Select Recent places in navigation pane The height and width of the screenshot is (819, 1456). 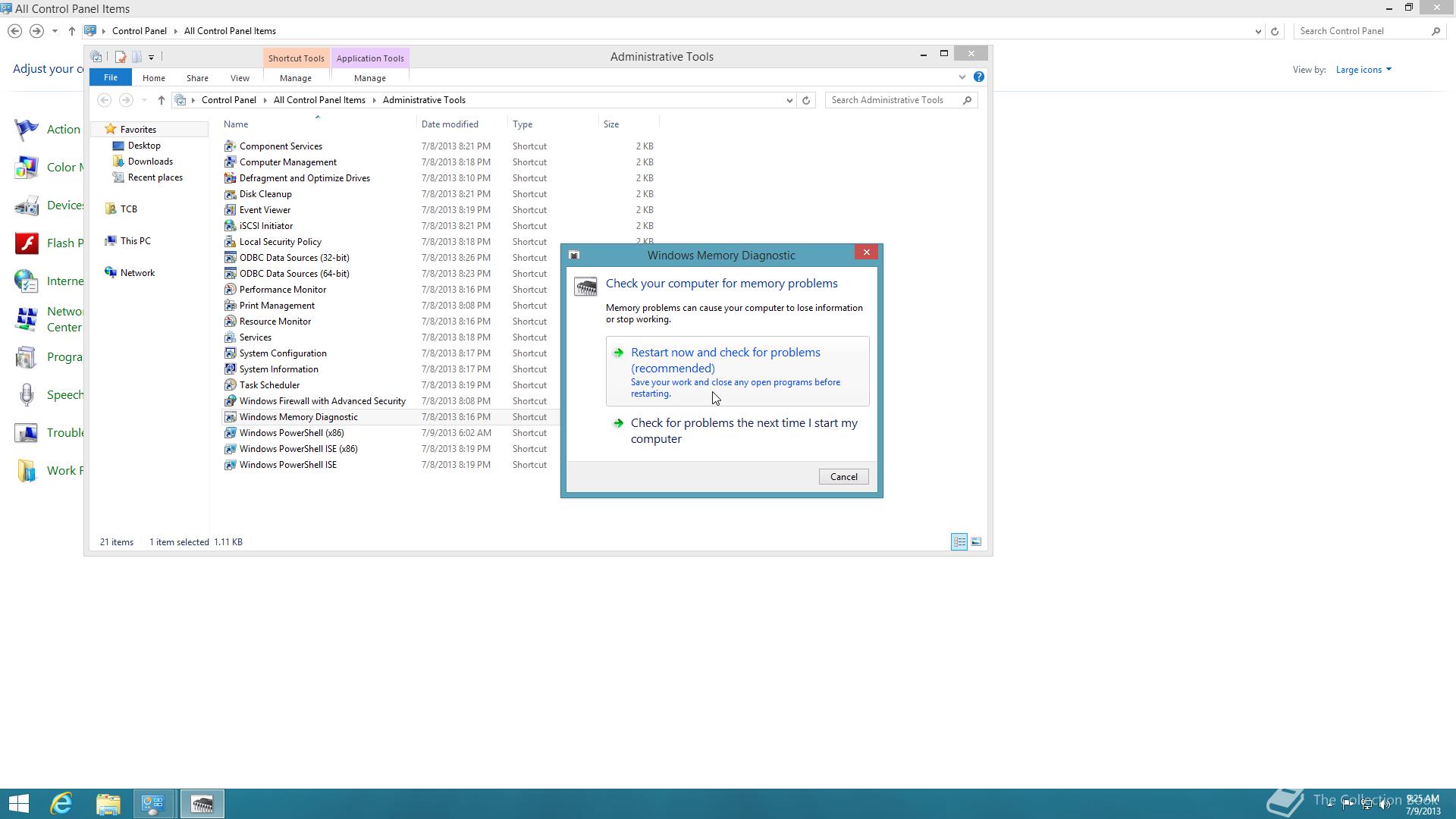[x=155, y=177]
